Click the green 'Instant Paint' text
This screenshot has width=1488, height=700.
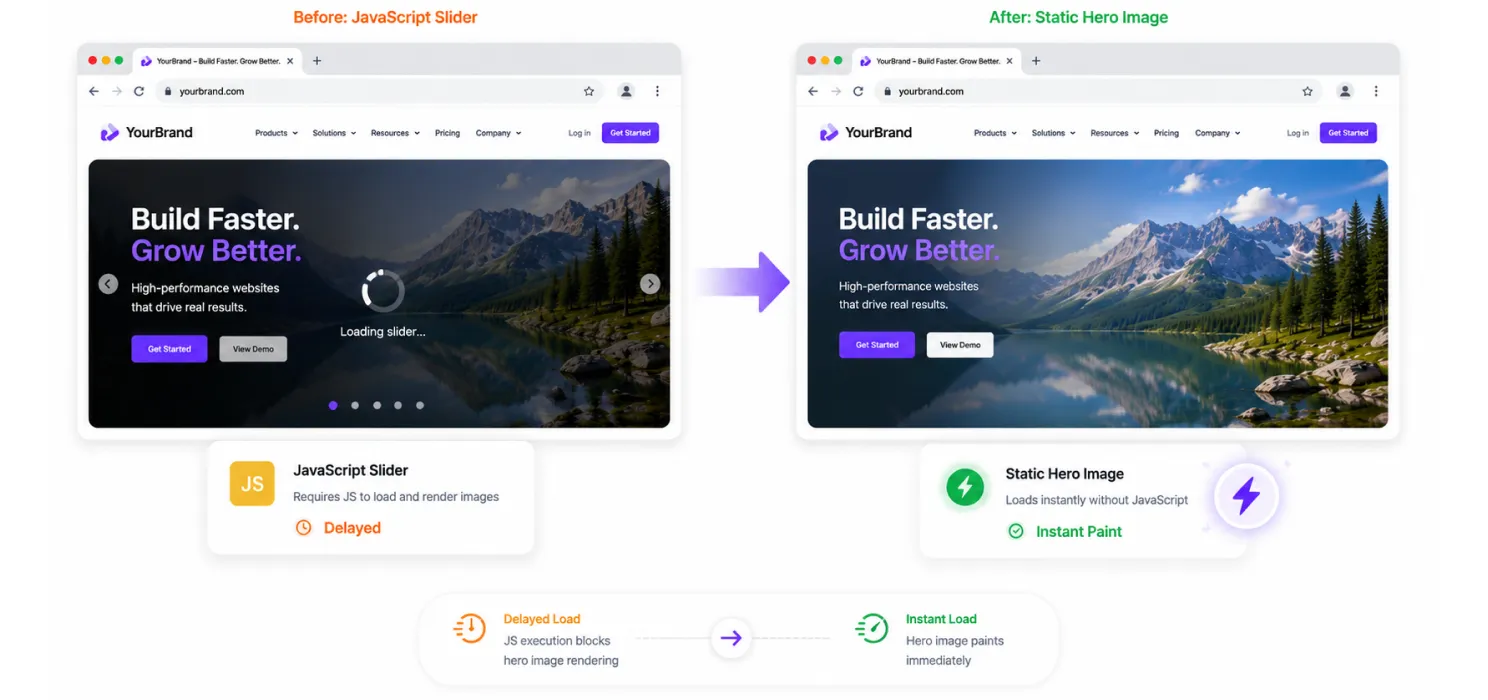1079,532
